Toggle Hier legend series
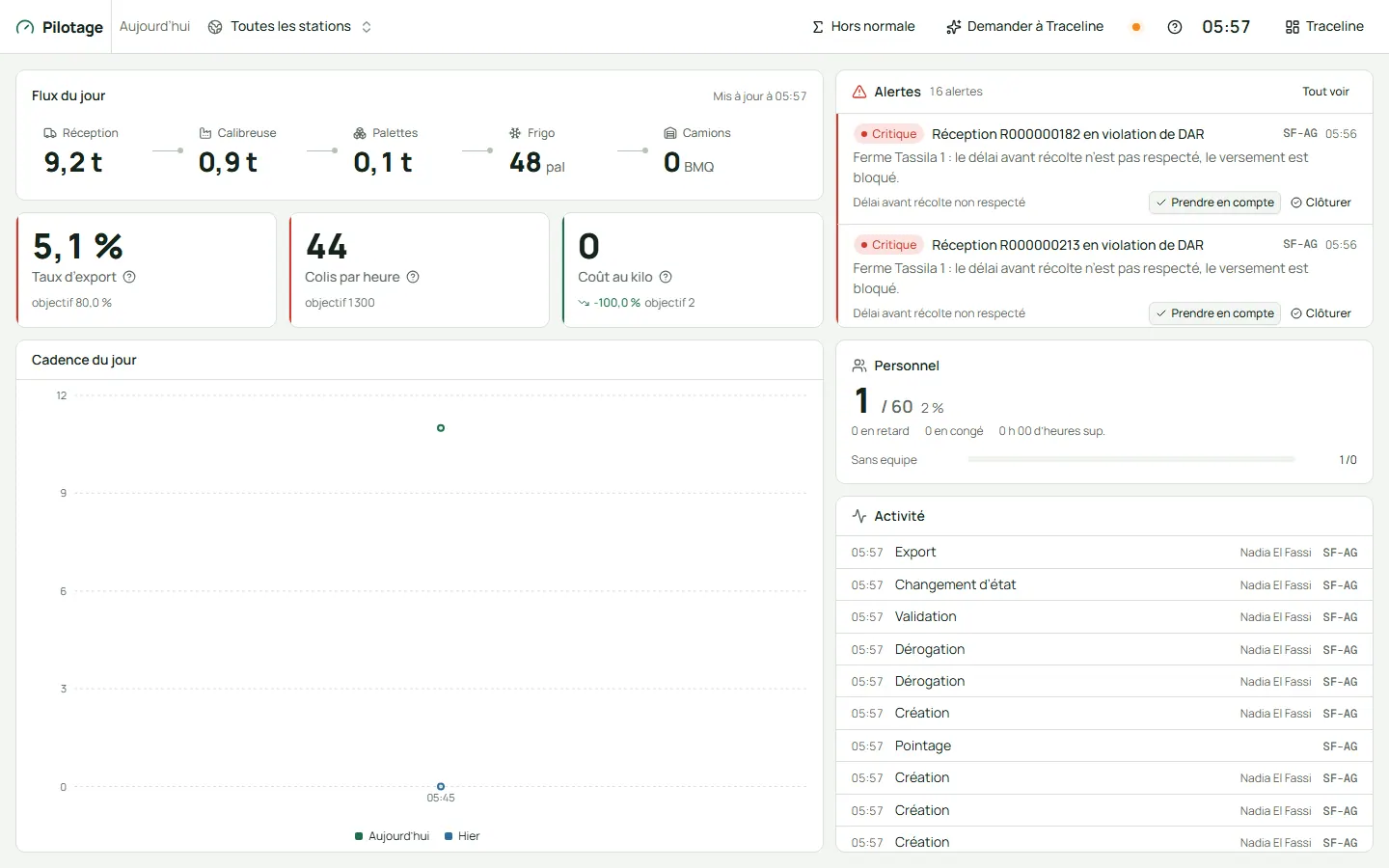The image size is (1389, 868). point(462,836)
